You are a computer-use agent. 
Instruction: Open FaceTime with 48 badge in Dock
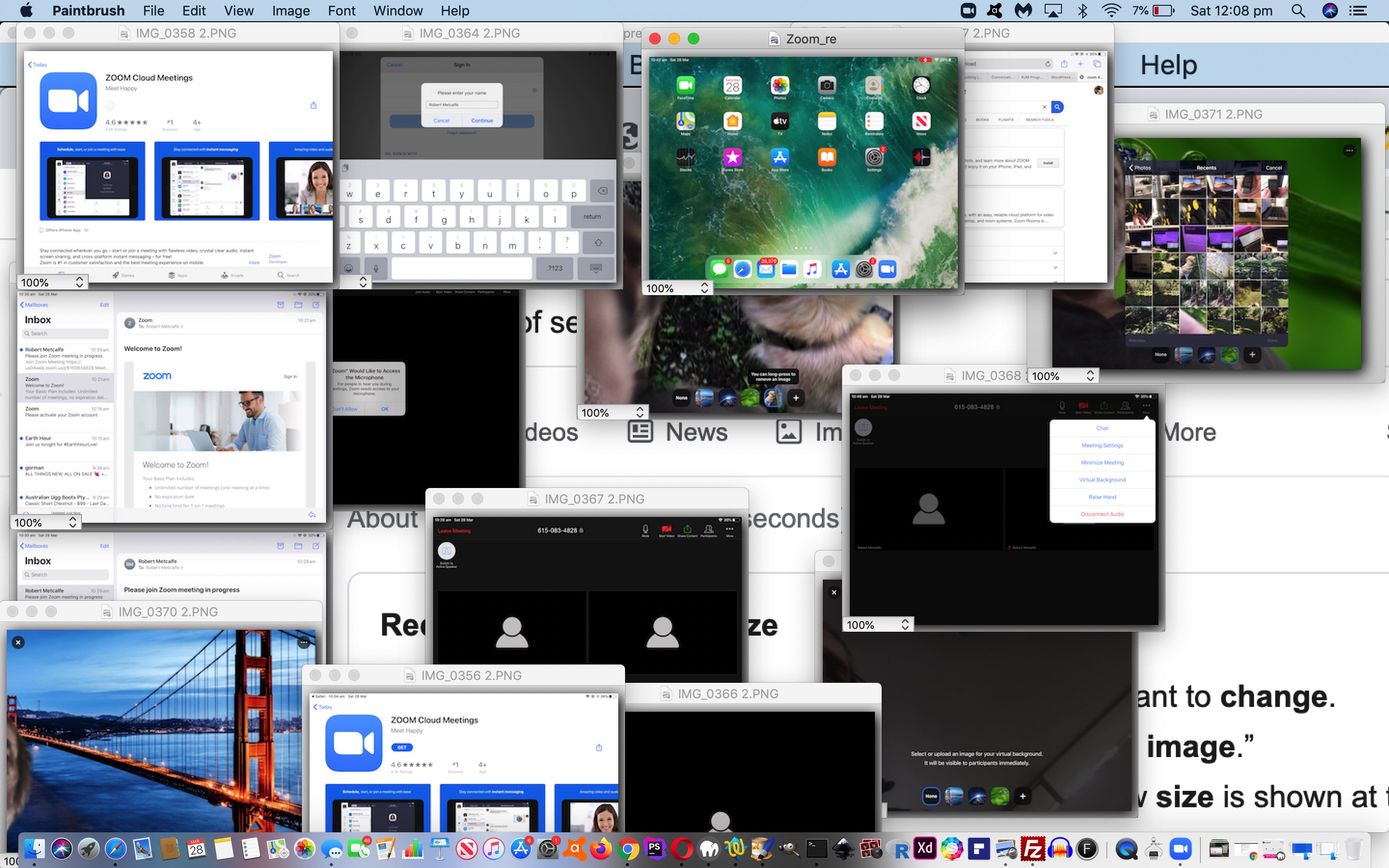coord(359,849)
